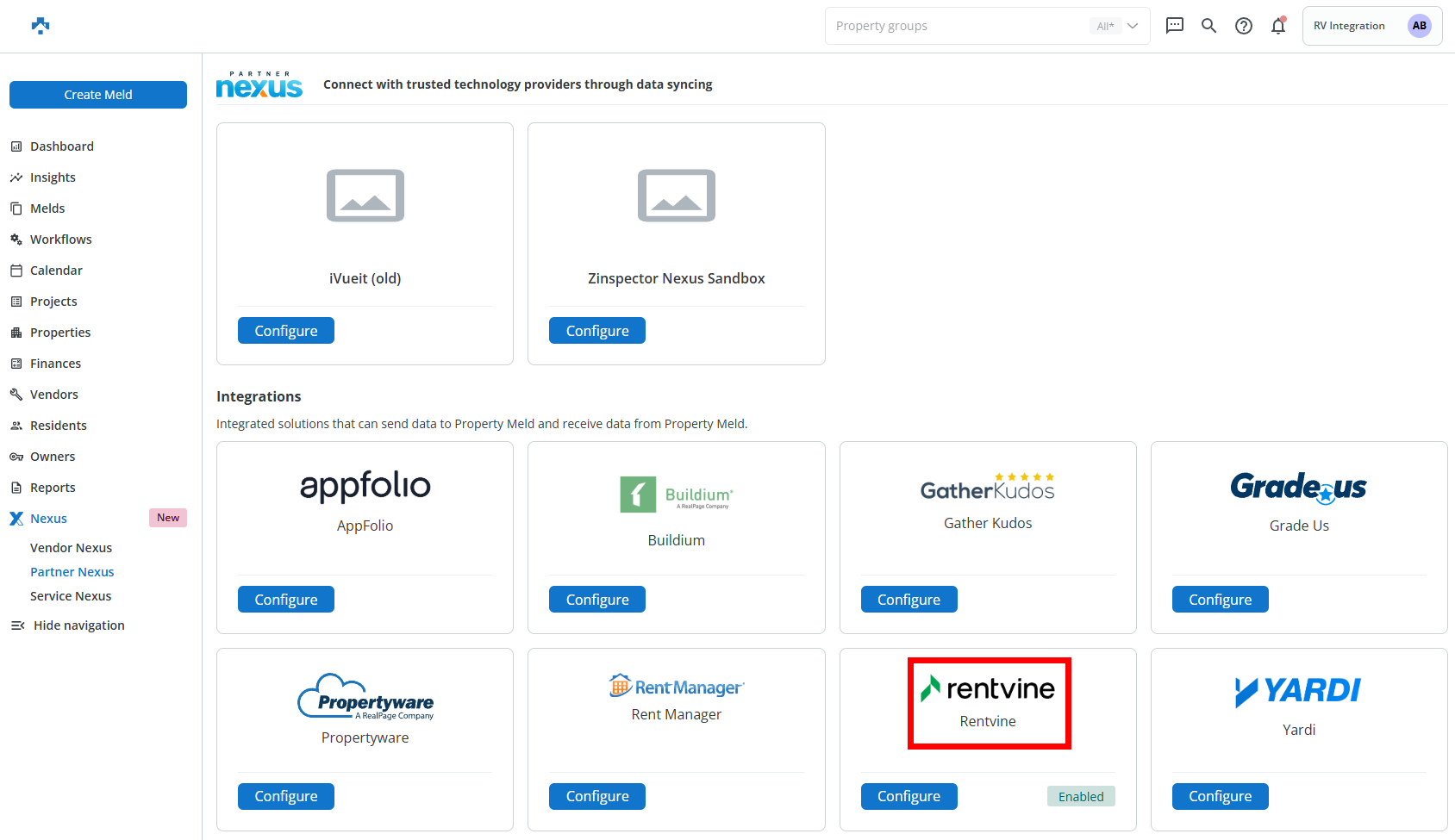Screen dimensions: 1455x840
Task: Configure the Buildium integration
Action: pyautogui.click(x=596, y=600)
